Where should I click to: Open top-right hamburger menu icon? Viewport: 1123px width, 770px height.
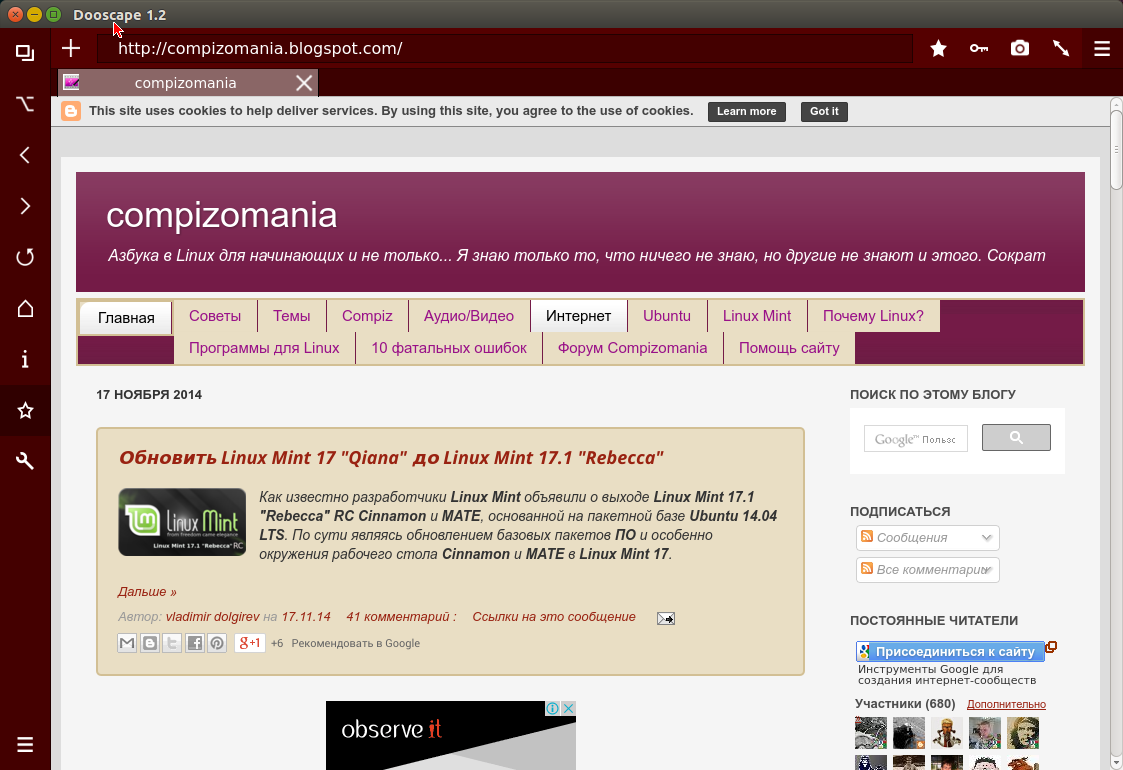[1102, 49]
